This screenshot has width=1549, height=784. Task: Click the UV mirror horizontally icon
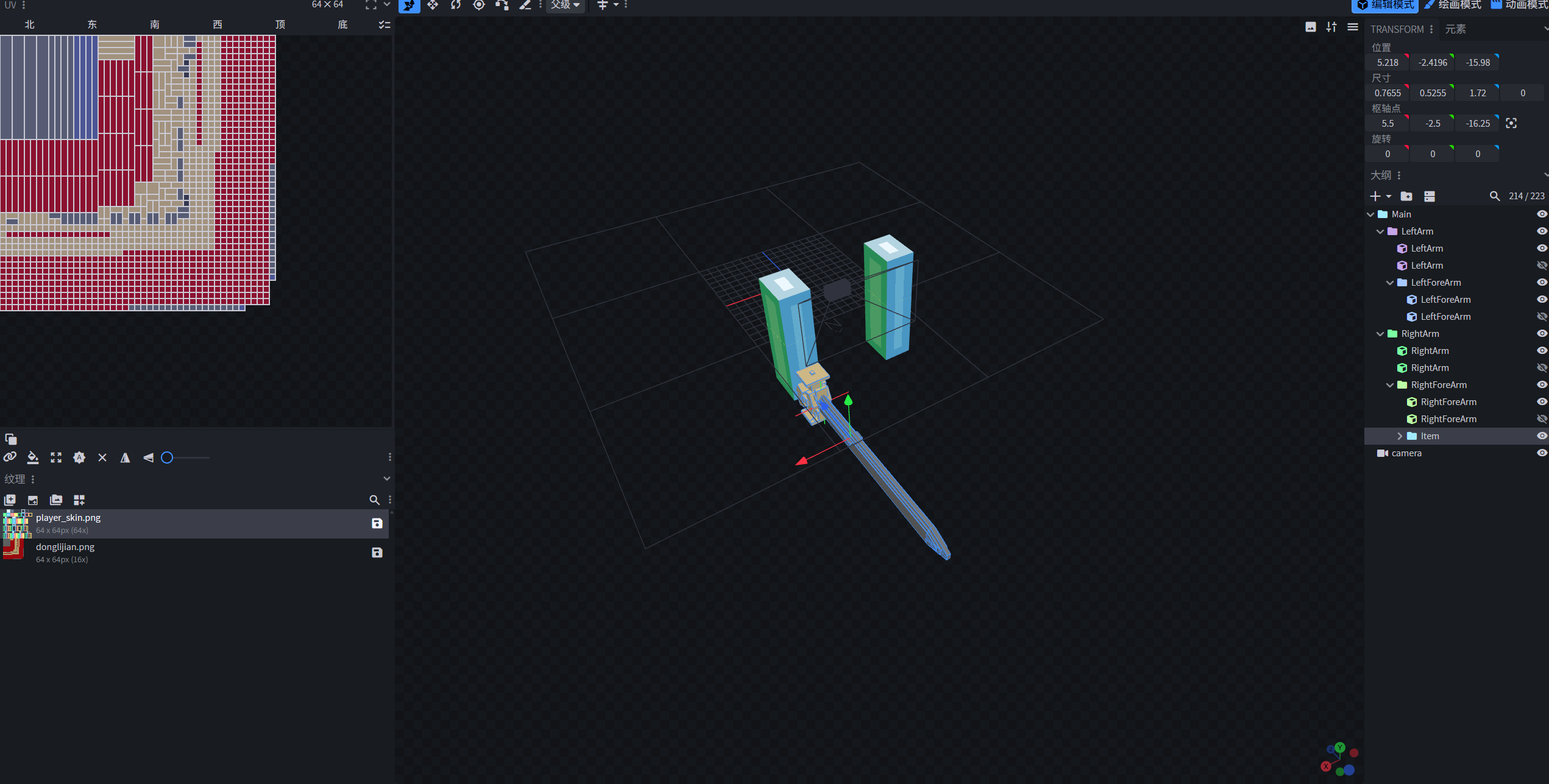[x=125, y=457]
